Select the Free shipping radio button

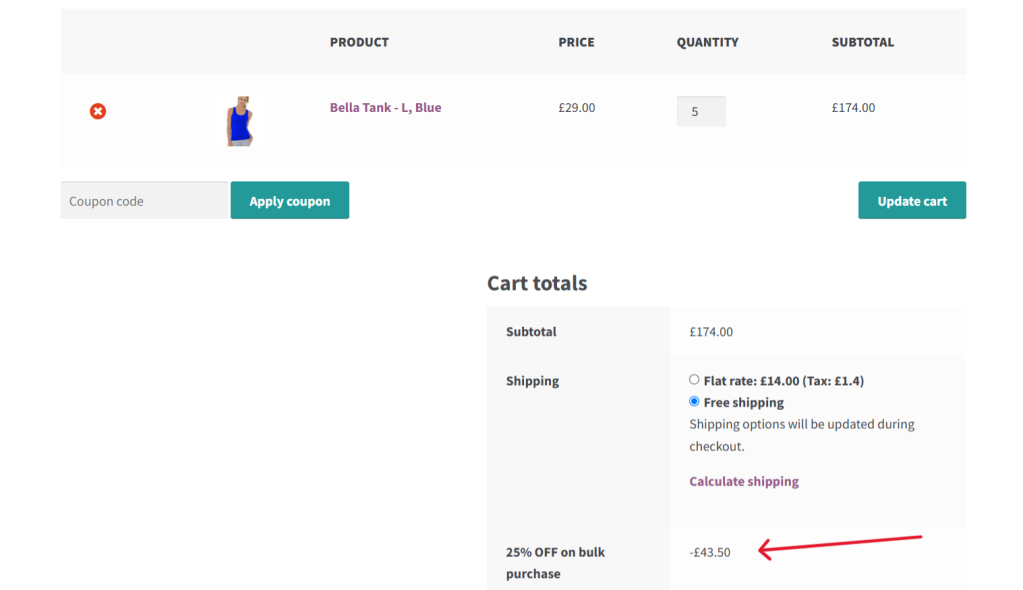[694, 401]
